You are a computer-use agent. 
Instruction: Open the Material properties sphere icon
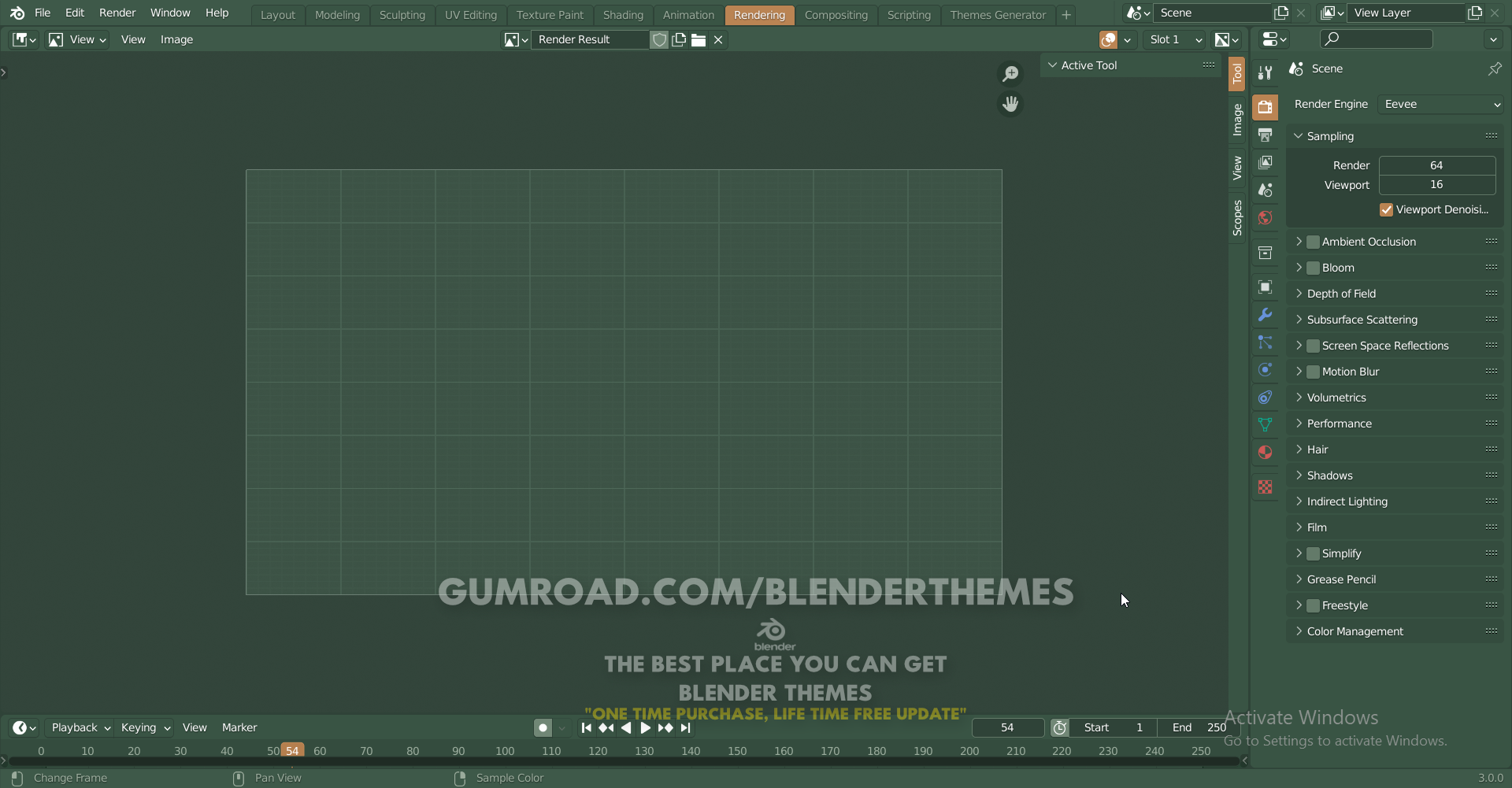1265,453
